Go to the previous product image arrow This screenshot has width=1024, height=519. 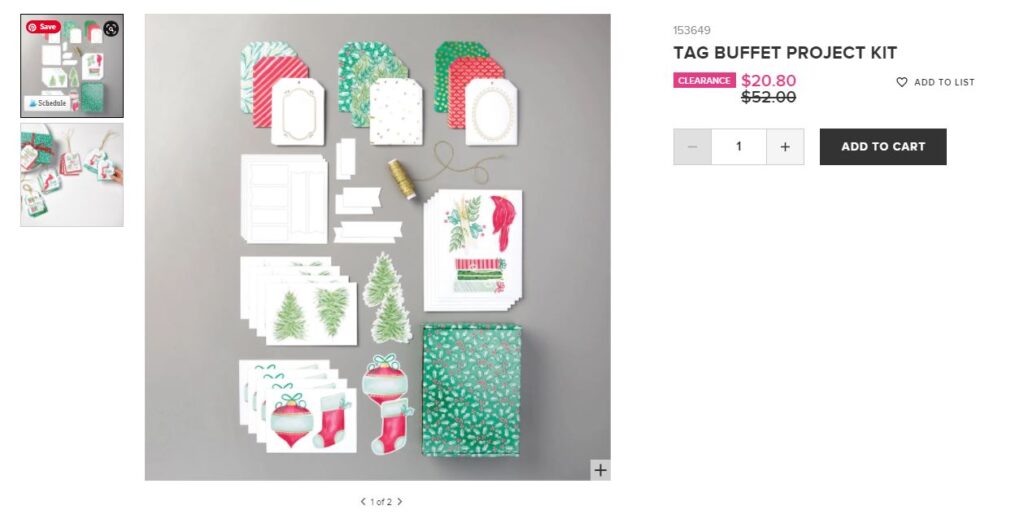[363, 501]
